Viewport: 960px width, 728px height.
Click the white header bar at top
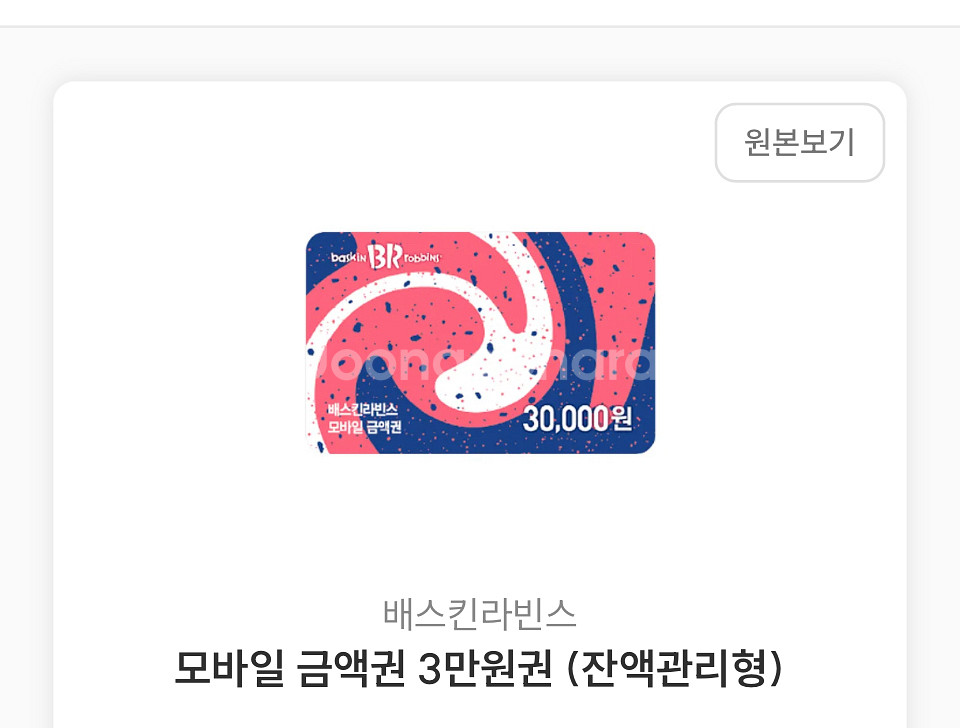click(480, 12)
